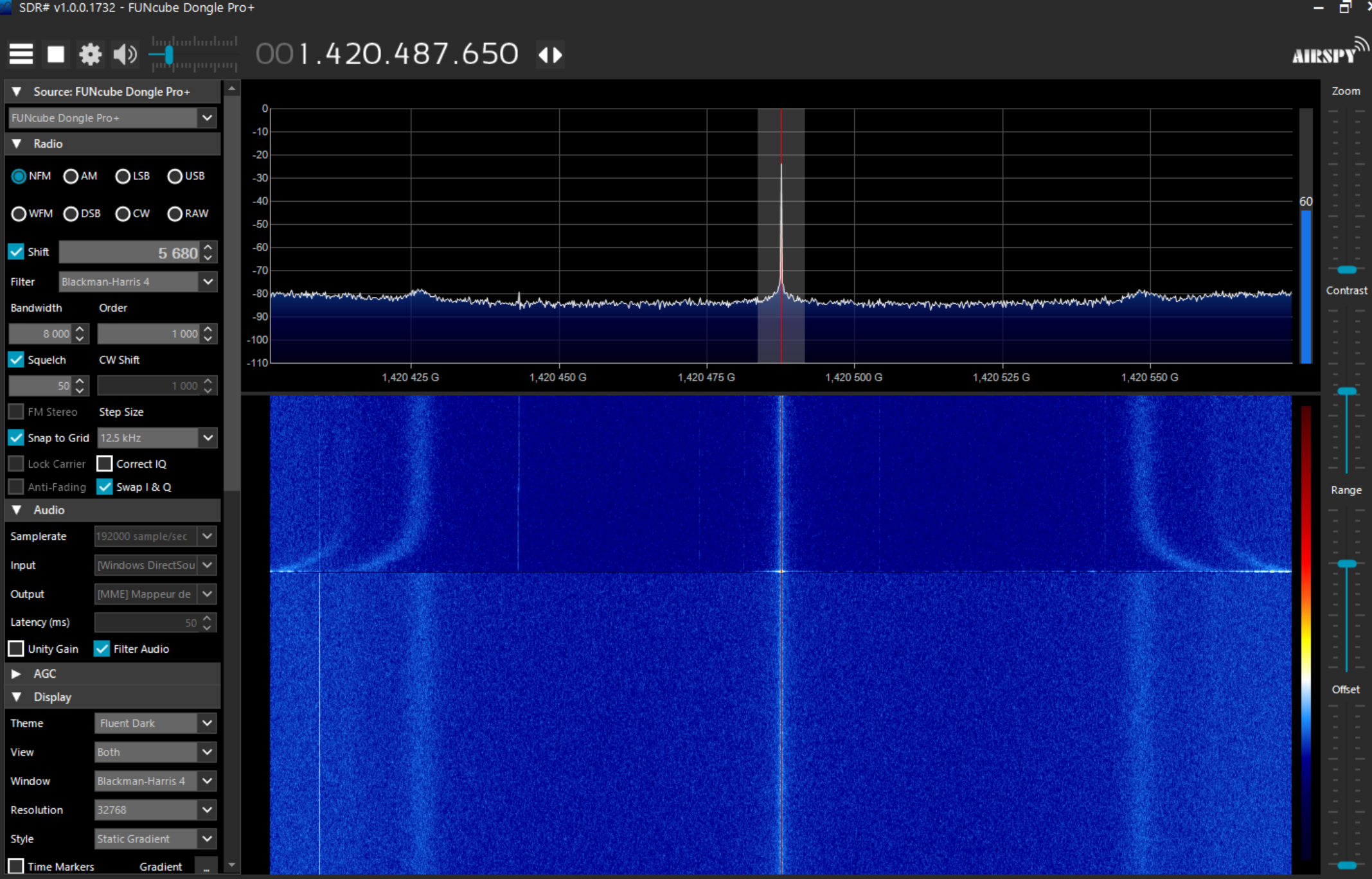Collapse the Audio panel section

click(x=17, y=510)
